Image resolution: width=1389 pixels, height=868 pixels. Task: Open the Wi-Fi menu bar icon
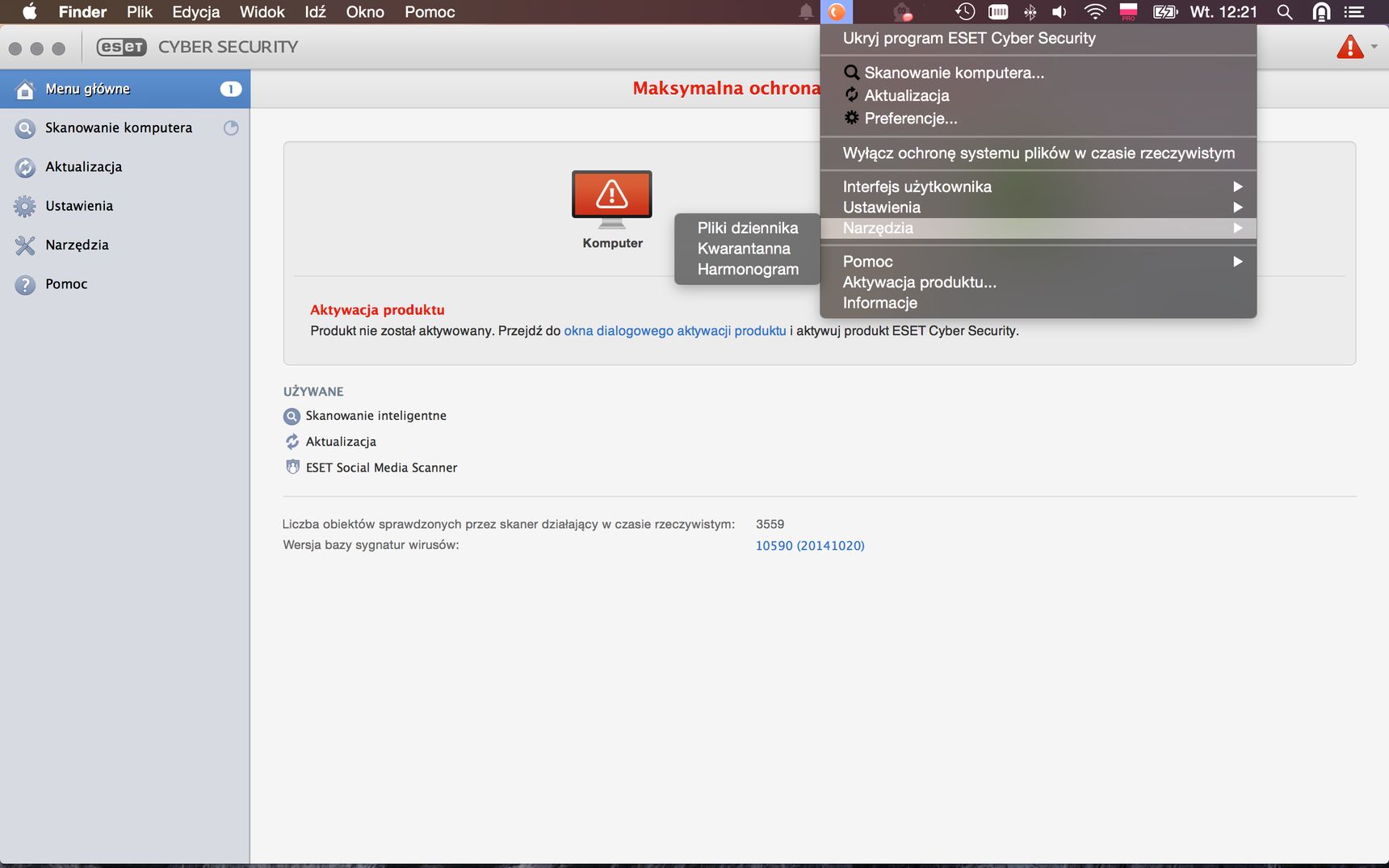pos(1095,12)
